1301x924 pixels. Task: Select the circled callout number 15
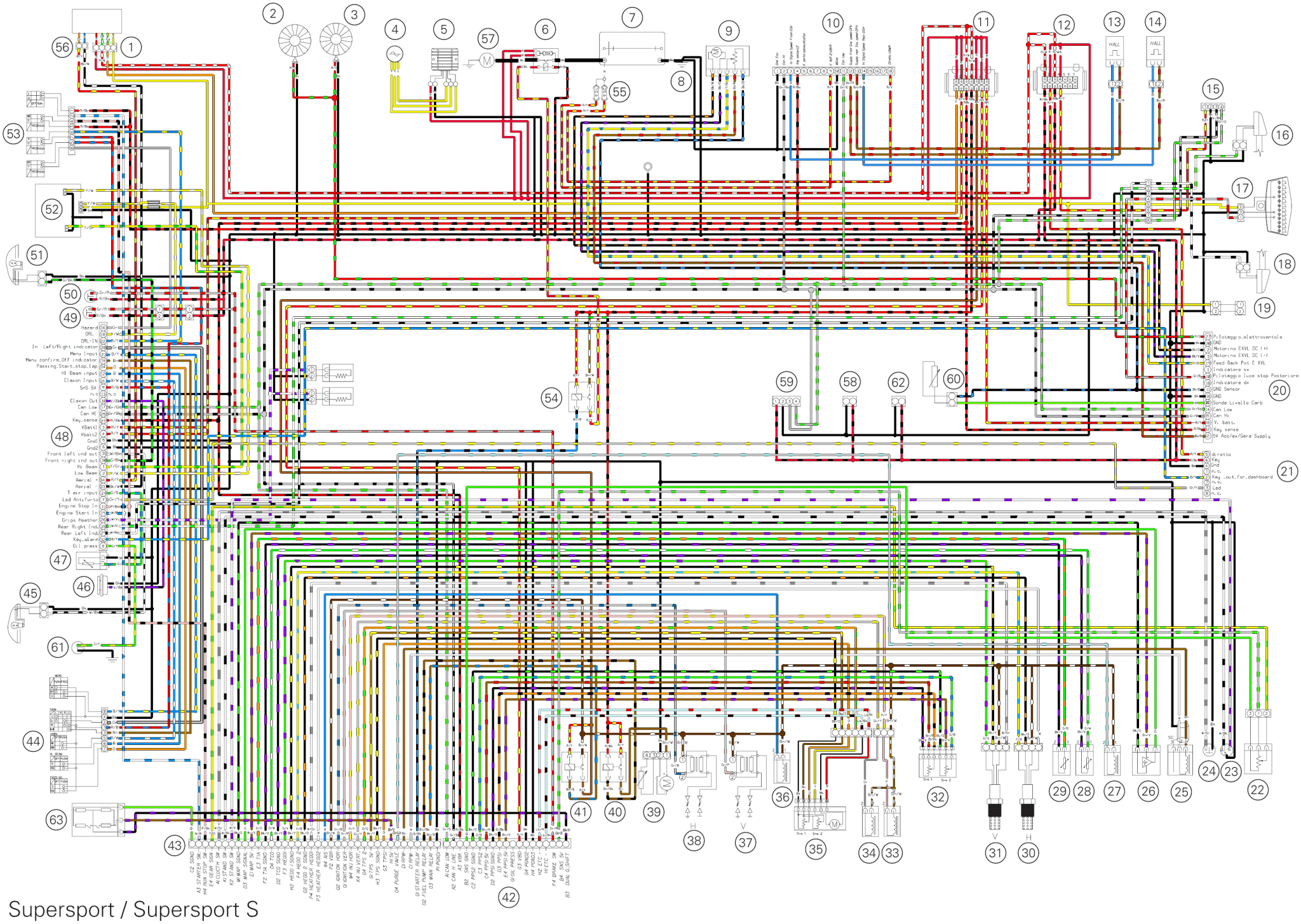[x=1213, y=90]
